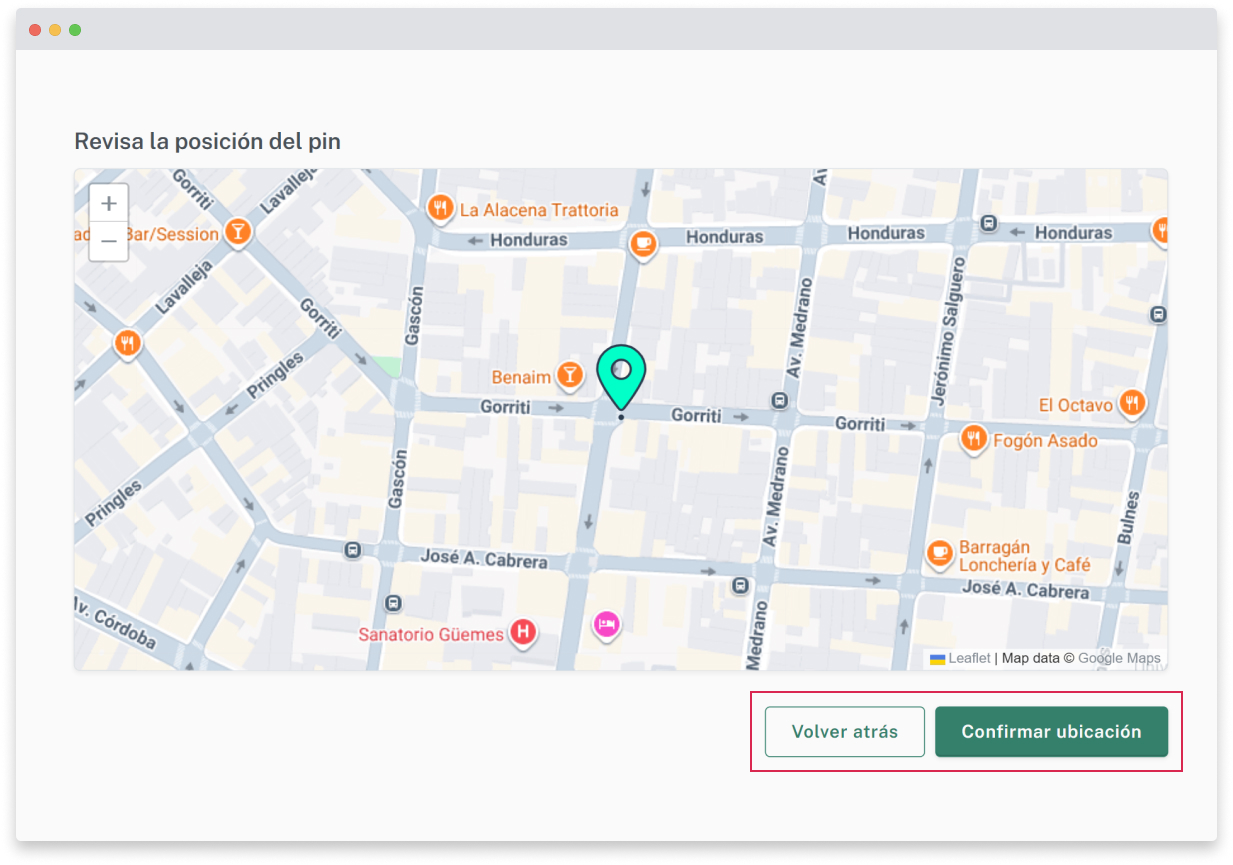Open the Sanatorio Güemes hospital marker
Viewport: 1233px width, 865px height.
(x=522, y=632)
